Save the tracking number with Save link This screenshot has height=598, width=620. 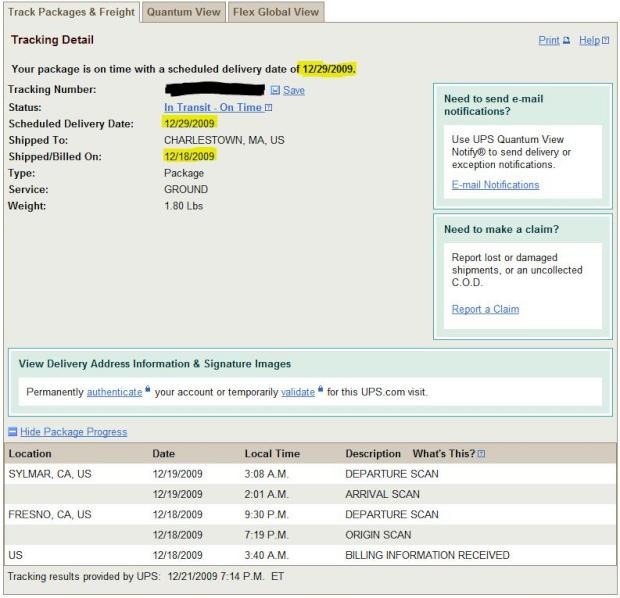click(294, 91)
